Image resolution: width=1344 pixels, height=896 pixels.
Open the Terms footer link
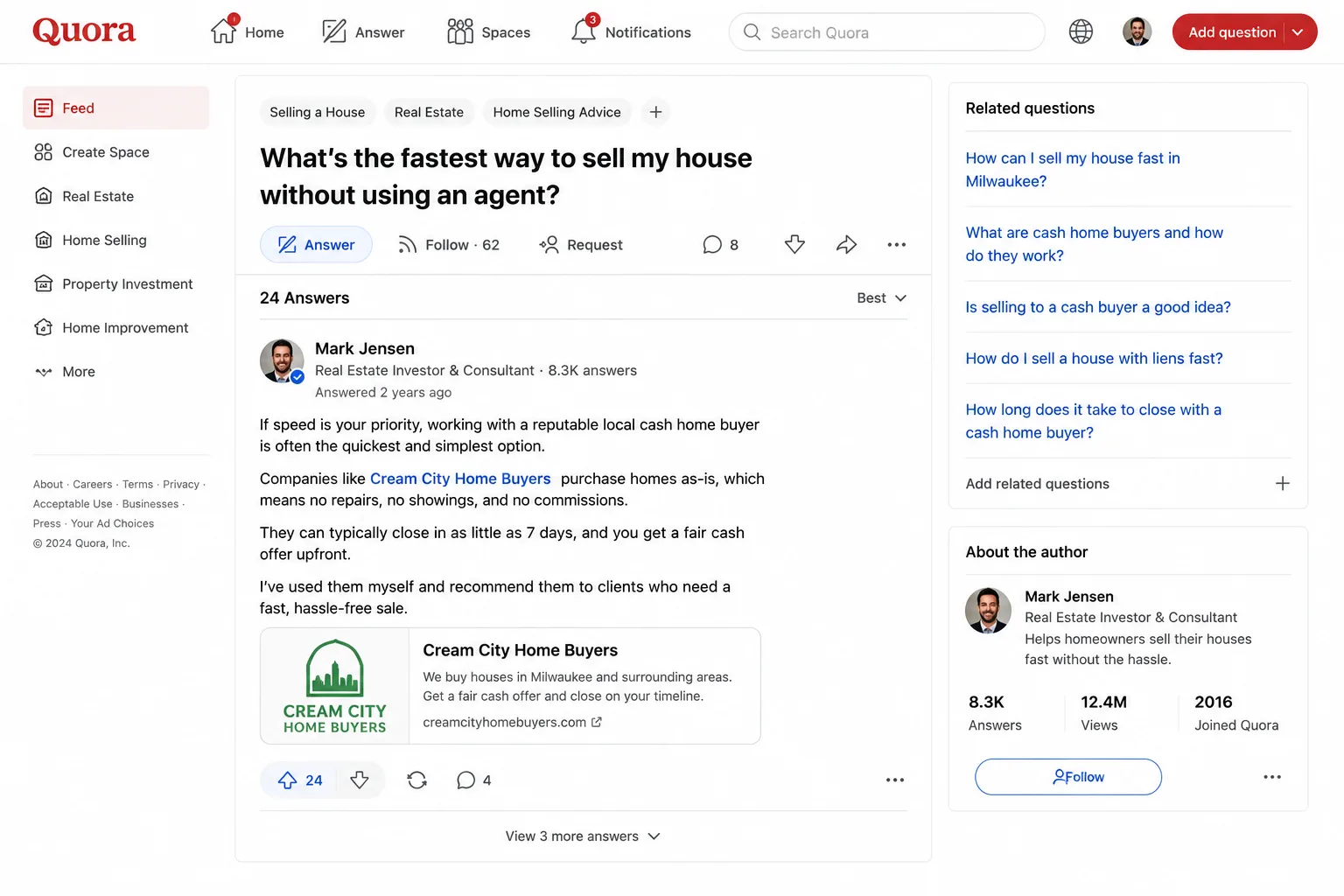(137, 484)
